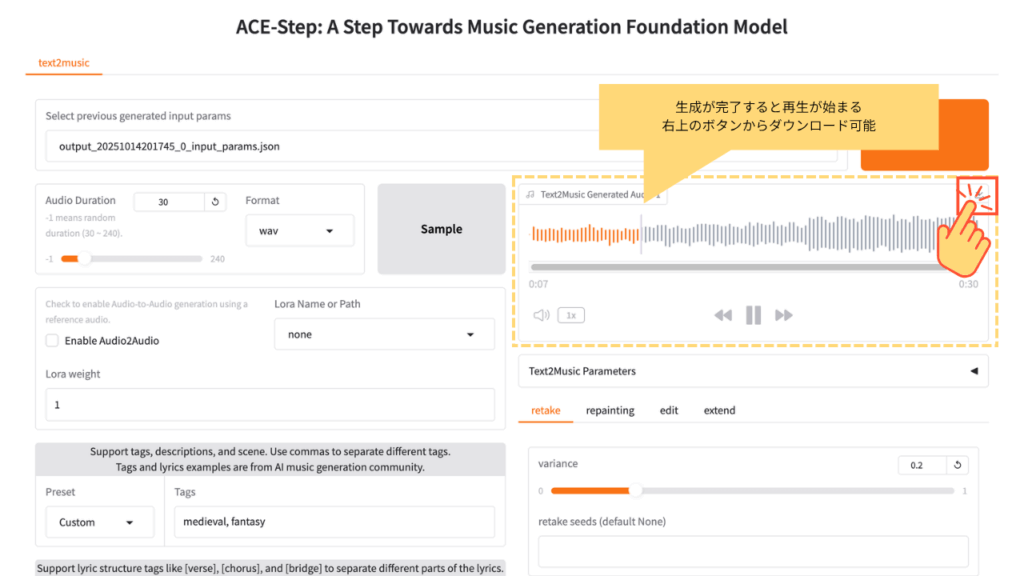This screenshot has width=1024, height=576.
Task: Select the edit tab
Action: 669,410
